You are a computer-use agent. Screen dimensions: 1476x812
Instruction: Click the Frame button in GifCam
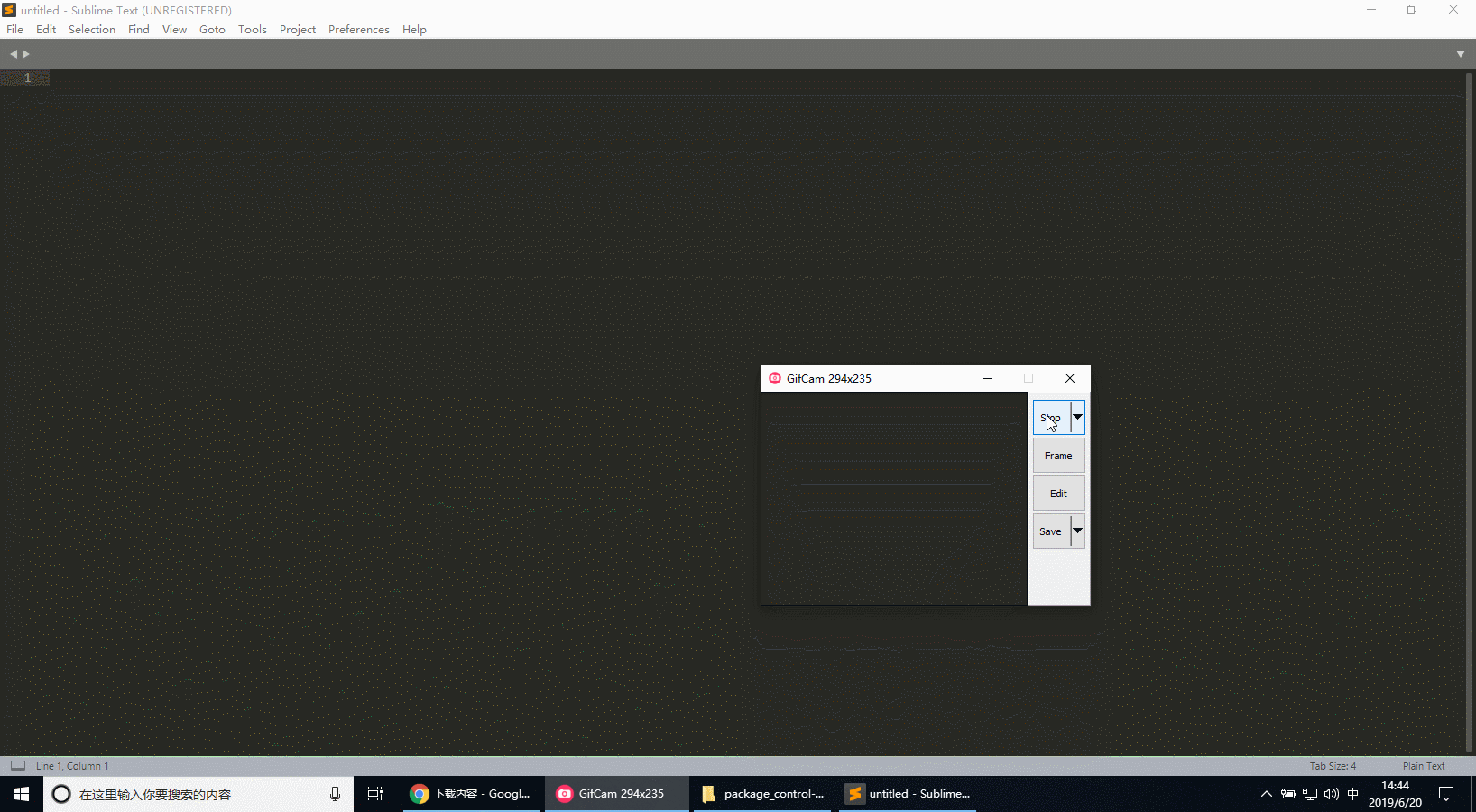[1059, 456]
